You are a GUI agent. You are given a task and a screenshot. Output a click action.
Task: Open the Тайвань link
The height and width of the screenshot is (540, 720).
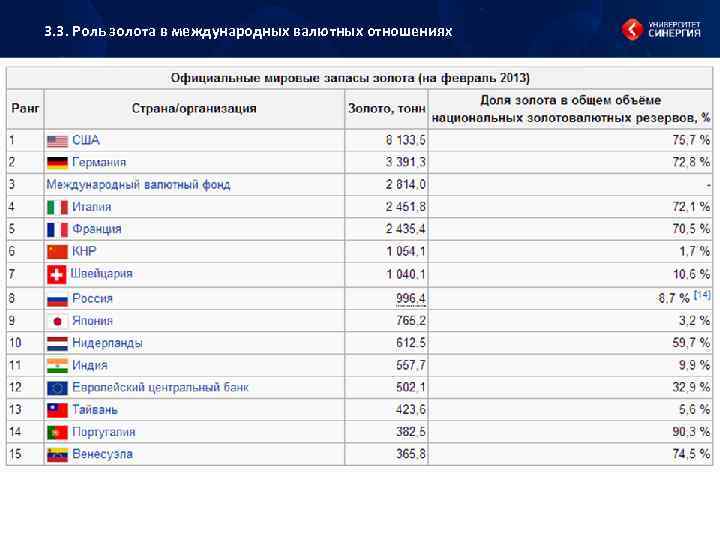pyautogui.click(x=95, y=410)
